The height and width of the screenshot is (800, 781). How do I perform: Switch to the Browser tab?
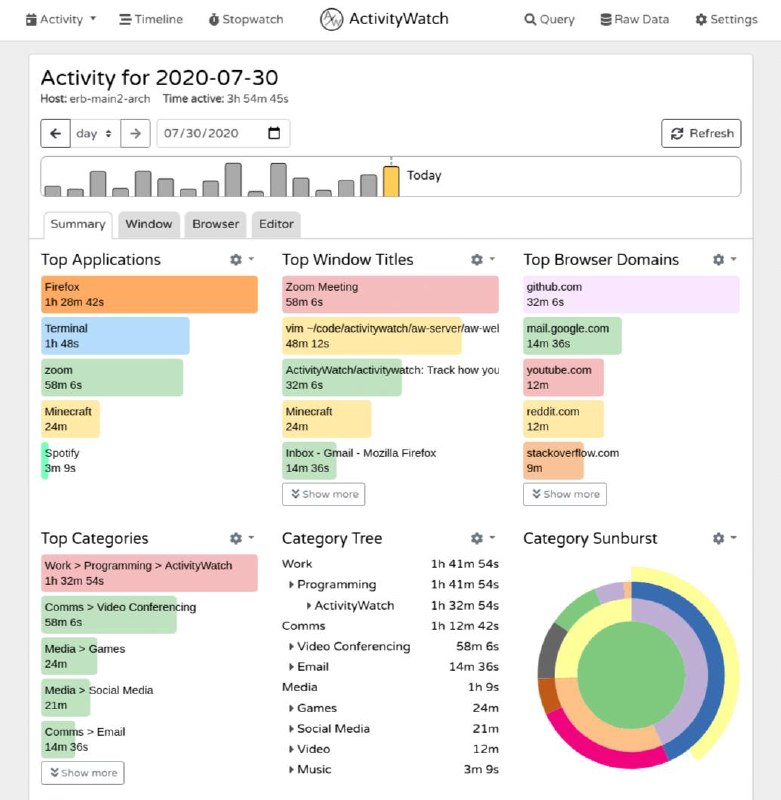215,224
